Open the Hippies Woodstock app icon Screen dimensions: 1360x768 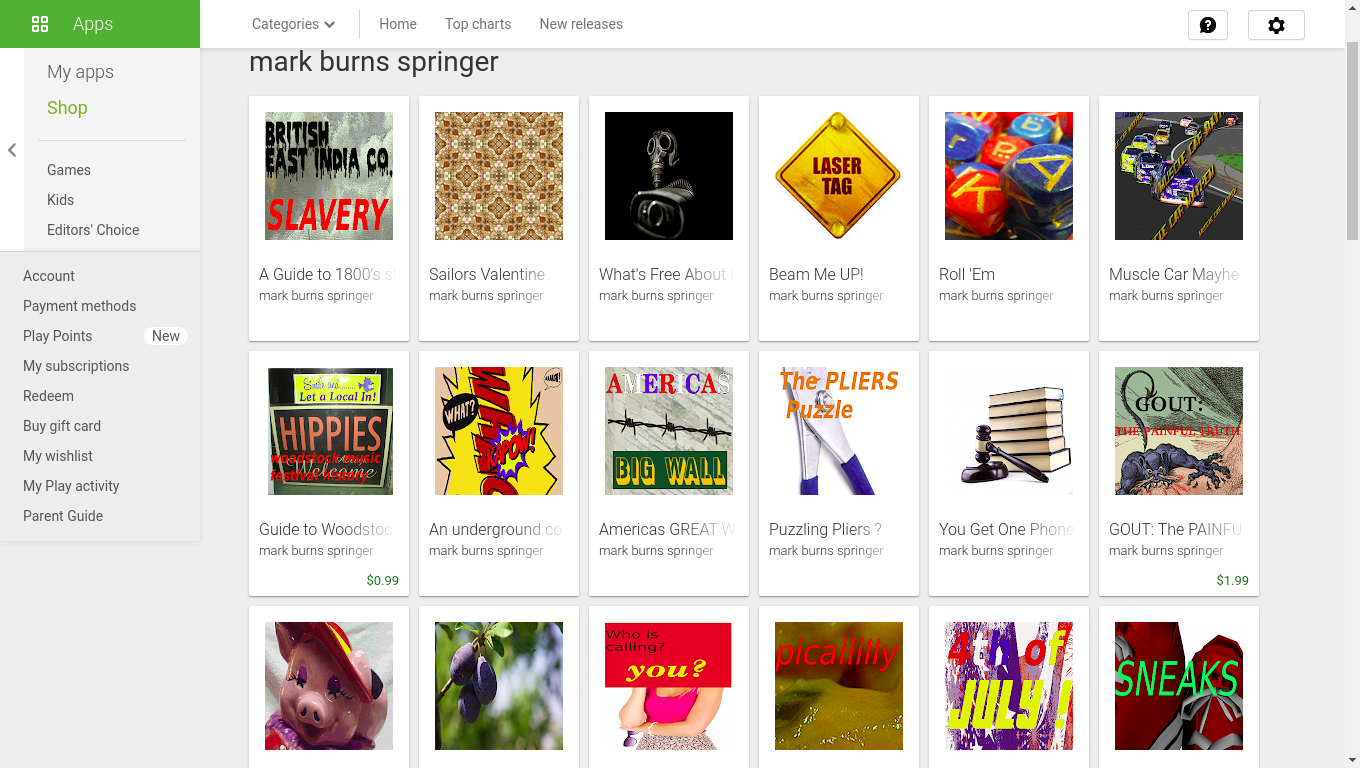329,431
